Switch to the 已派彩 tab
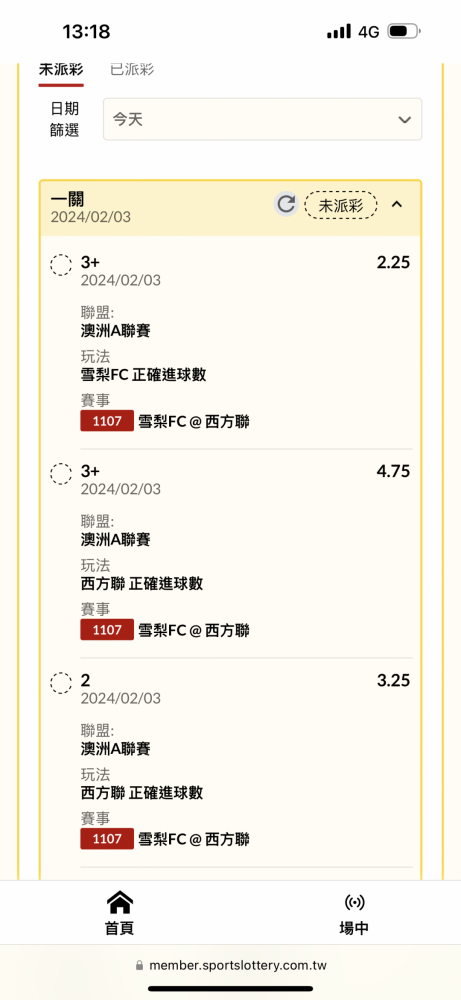 (x=132, y=69)
